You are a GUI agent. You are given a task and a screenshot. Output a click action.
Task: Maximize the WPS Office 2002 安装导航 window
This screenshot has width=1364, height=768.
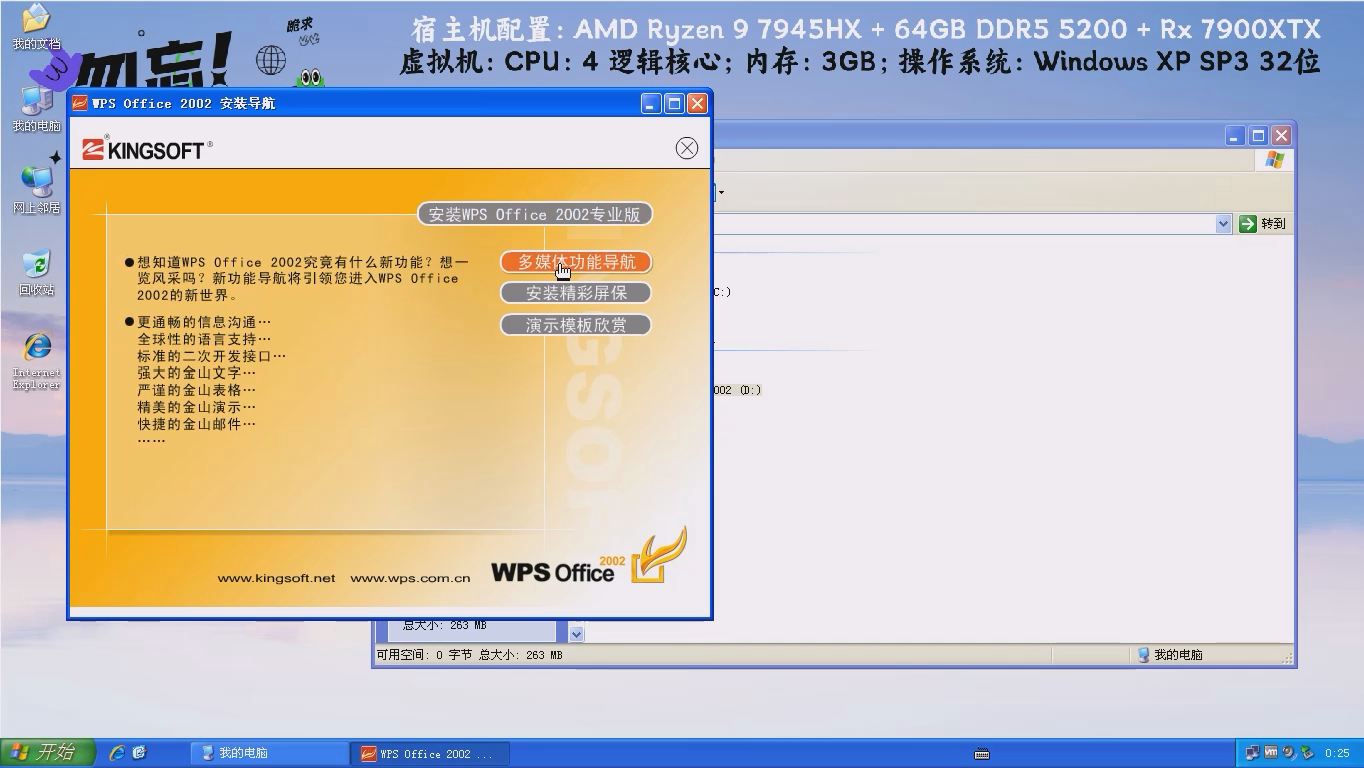coord(674,103)
